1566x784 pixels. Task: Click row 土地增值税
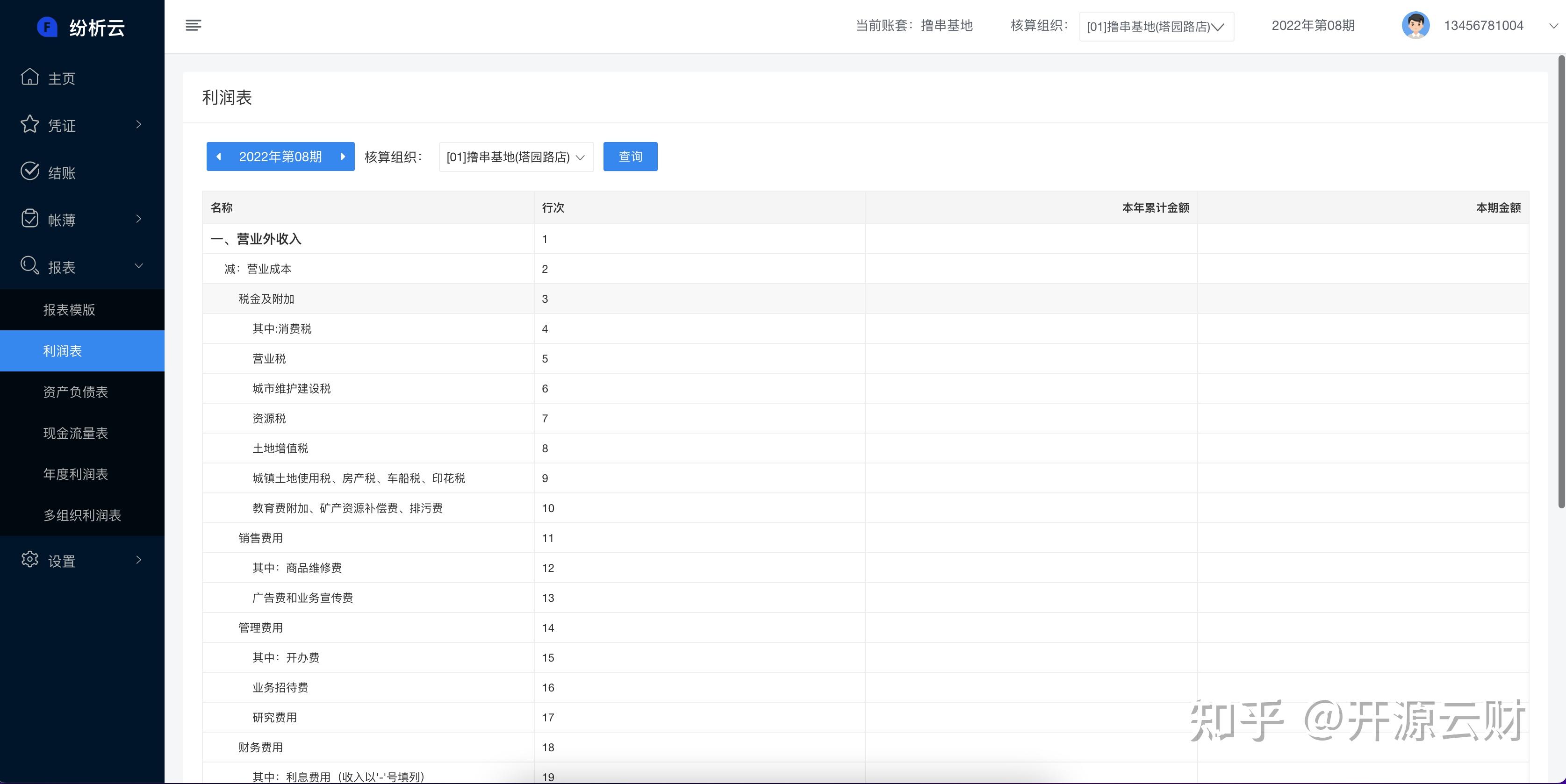coord(866,448)
